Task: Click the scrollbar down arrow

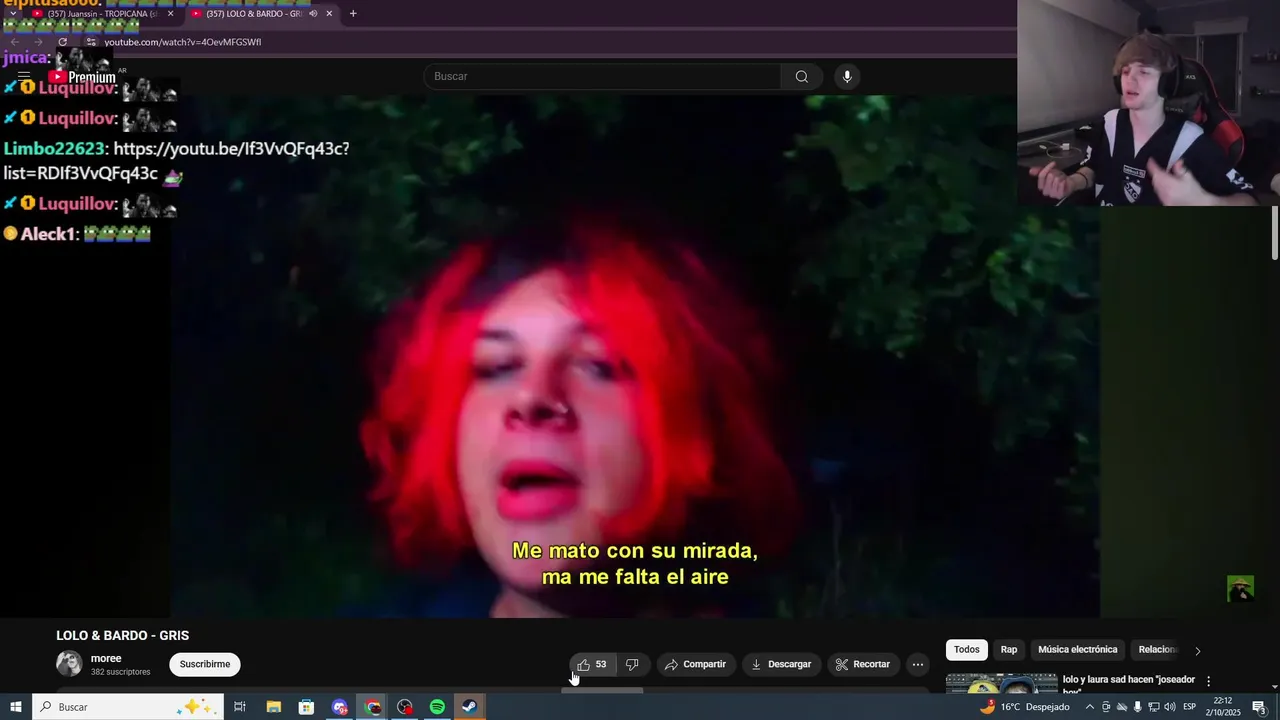Action: tap(1274, 687)
